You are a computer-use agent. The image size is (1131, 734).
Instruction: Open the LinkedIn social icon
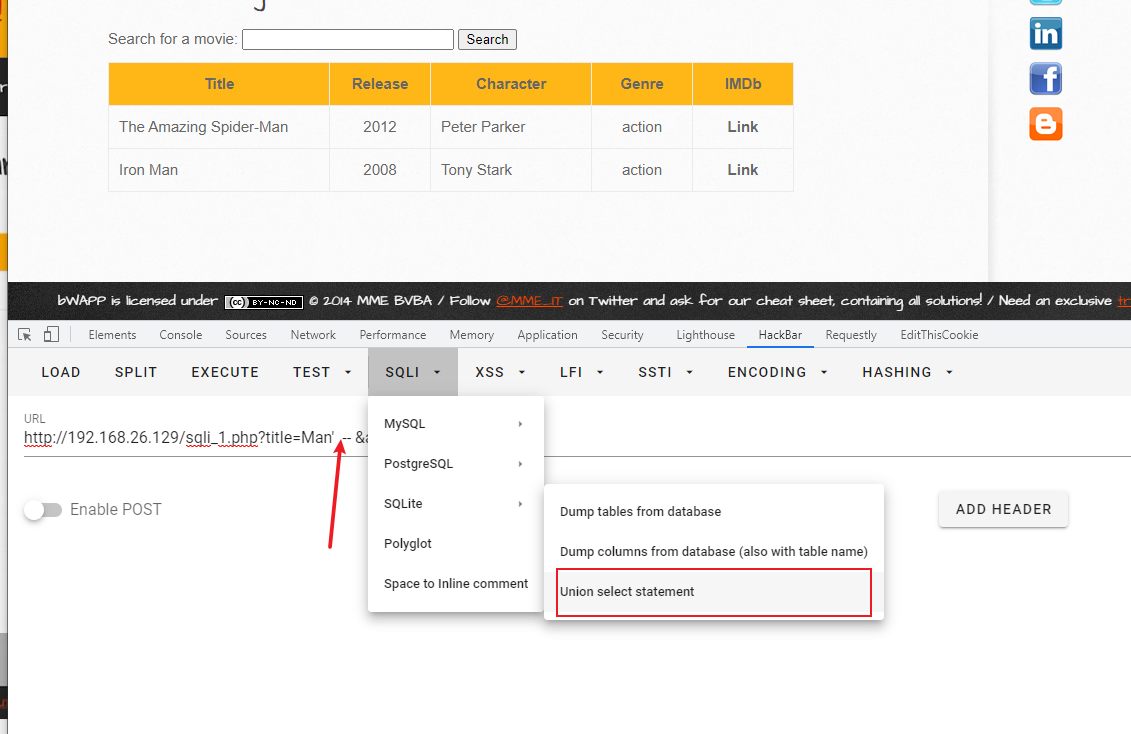1045,34
